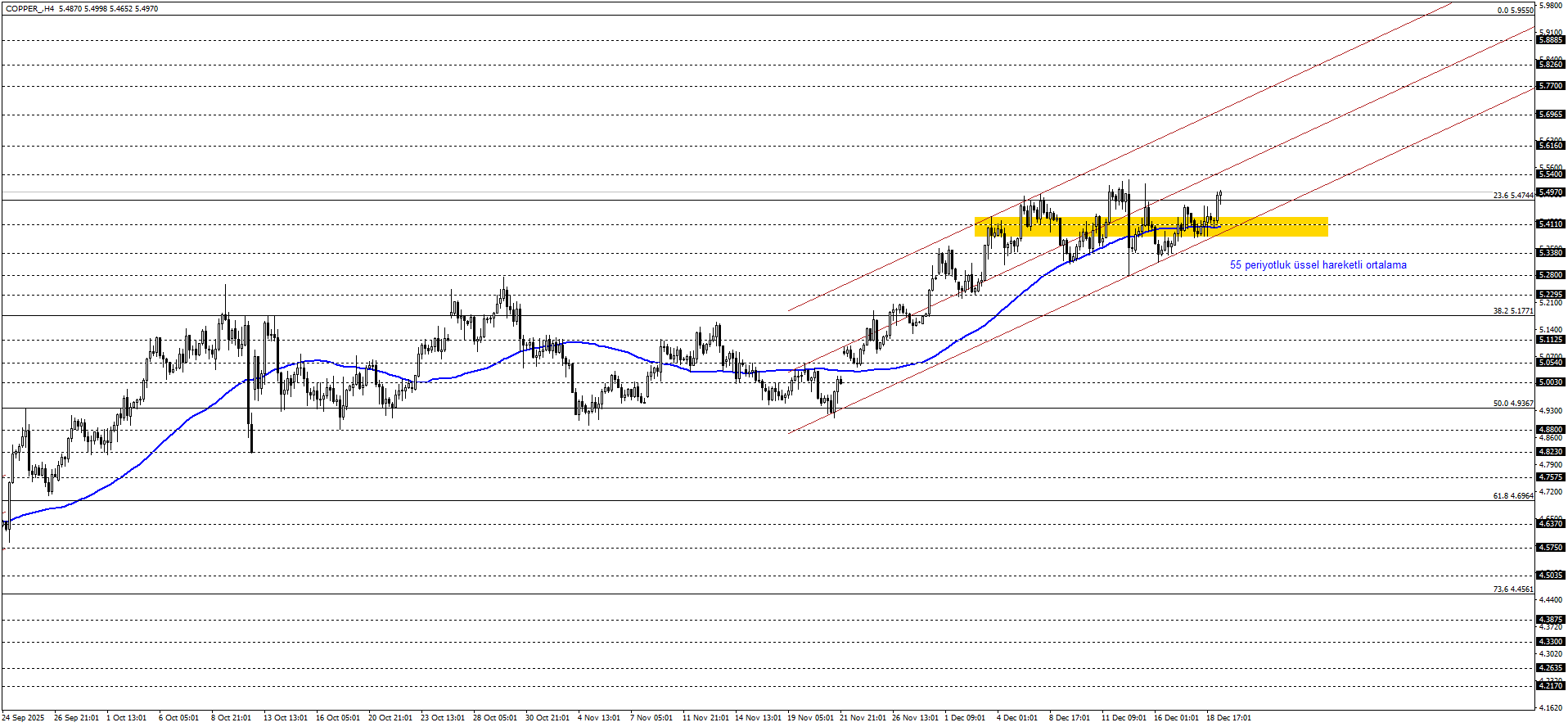This screenshot has height=727, width=1568.
Task: Click the 5.4110 price level tag
Action: [x=1551, y=224]
